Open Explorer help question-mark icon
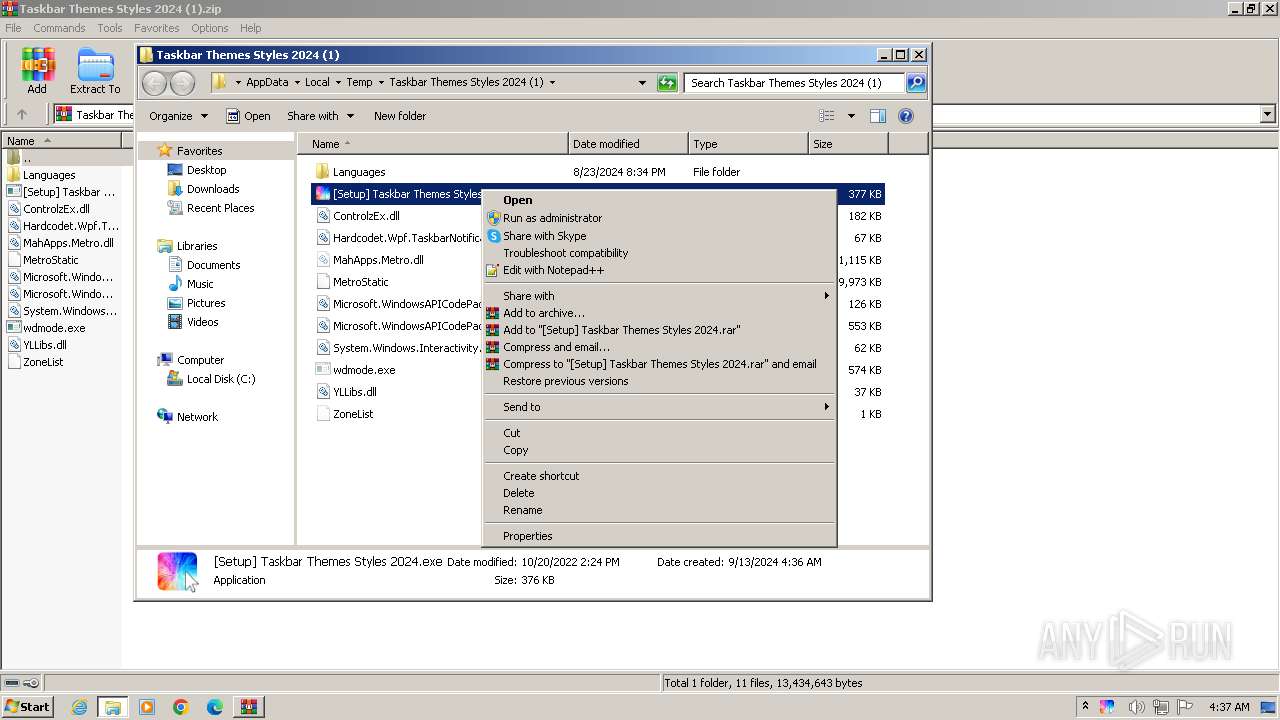Viewport: 1280px width, 720px height. (x=906, y=116)
